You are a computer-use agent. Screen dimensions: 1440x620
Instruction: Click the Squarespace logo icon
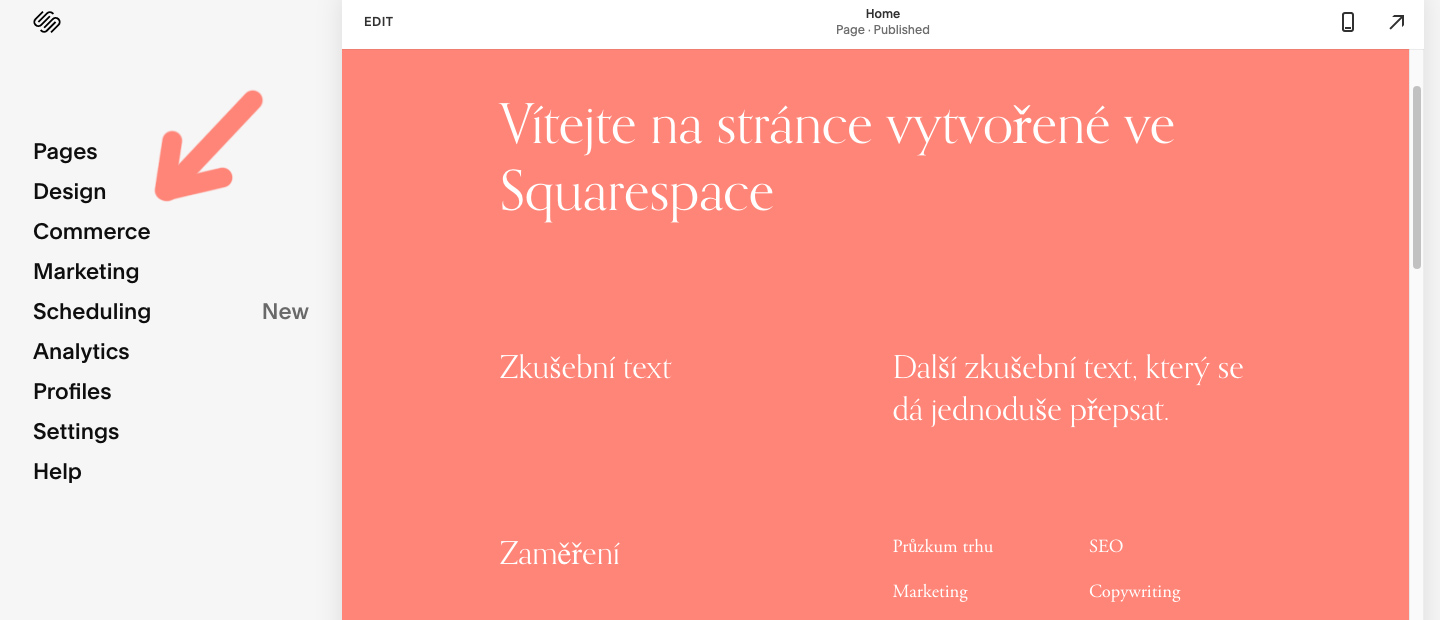(47, 22)
